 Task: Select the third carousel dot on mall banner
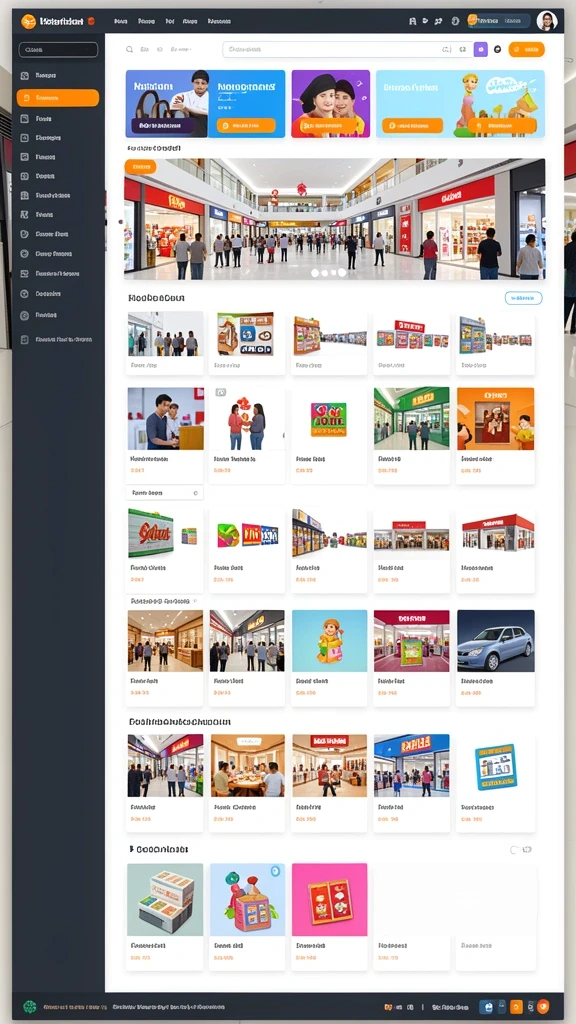(x=333, y=272)
